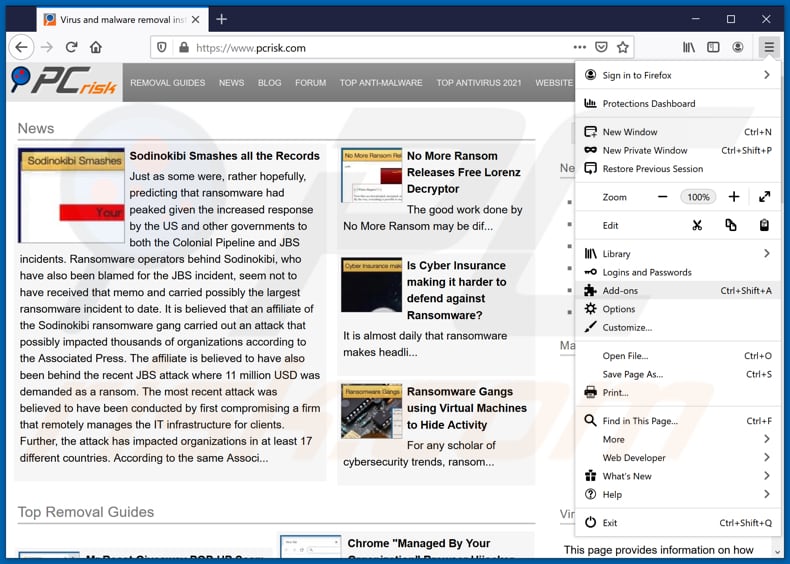Viewport: 790px width, 564px height.
Task: Open NEWS navigation link
Action: (x=231, y=83)
